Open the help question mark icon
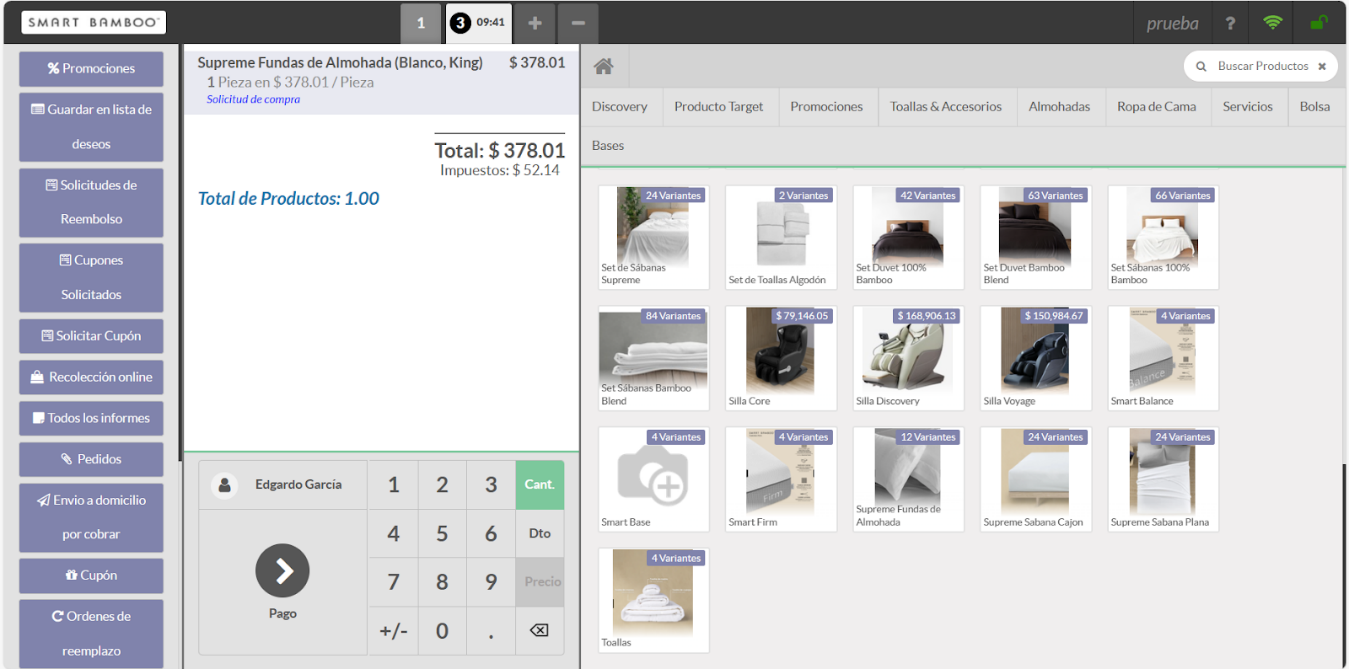This screenshot has height=669, width=1349. 1230,23
